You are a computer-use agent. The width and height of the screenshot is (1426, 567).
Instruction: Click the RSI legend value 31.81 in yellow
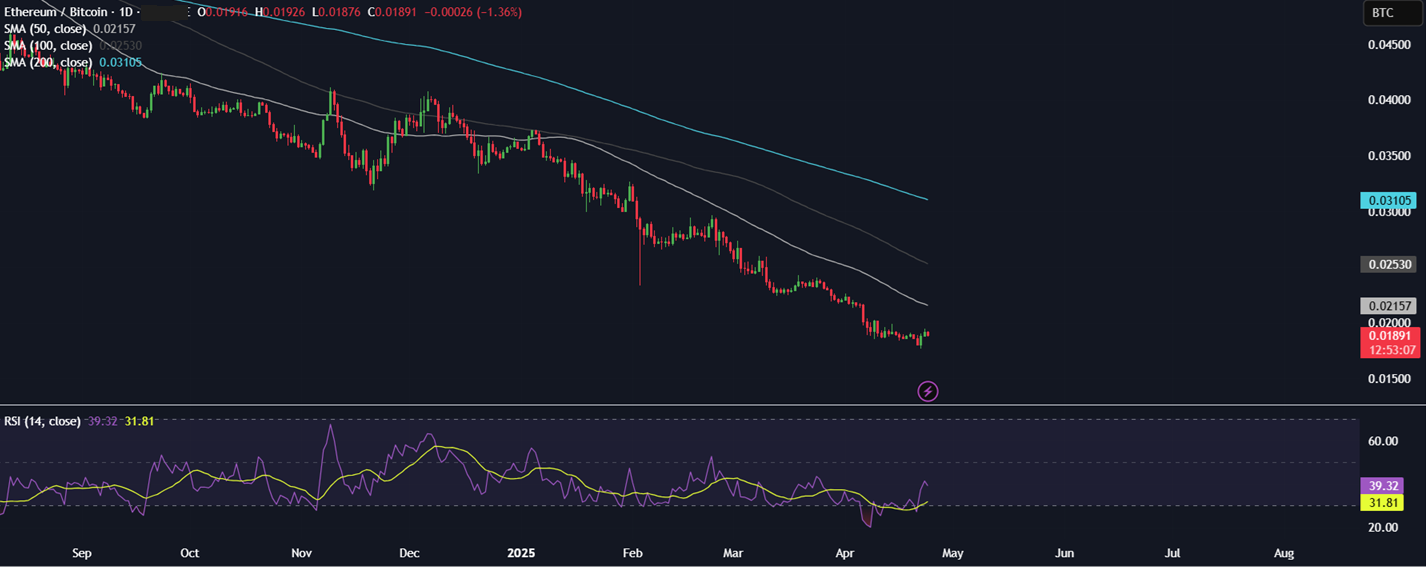[x=139, y=421]
